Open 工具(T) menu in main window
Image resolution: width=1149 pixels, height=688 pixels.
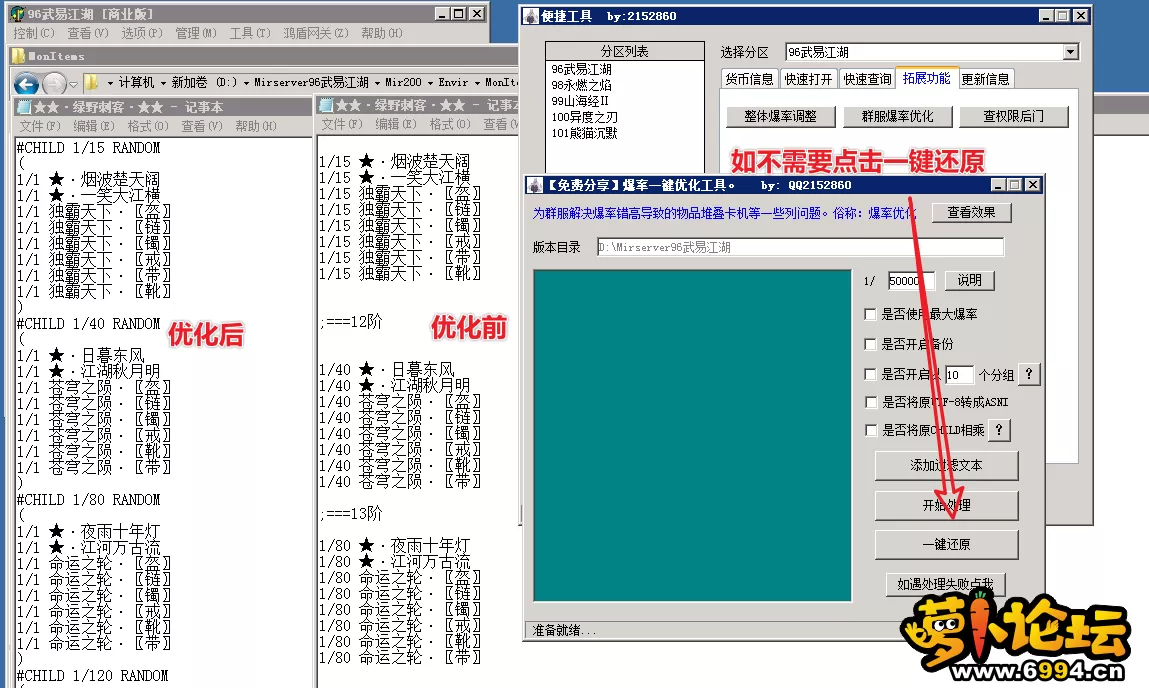(250, 33)
